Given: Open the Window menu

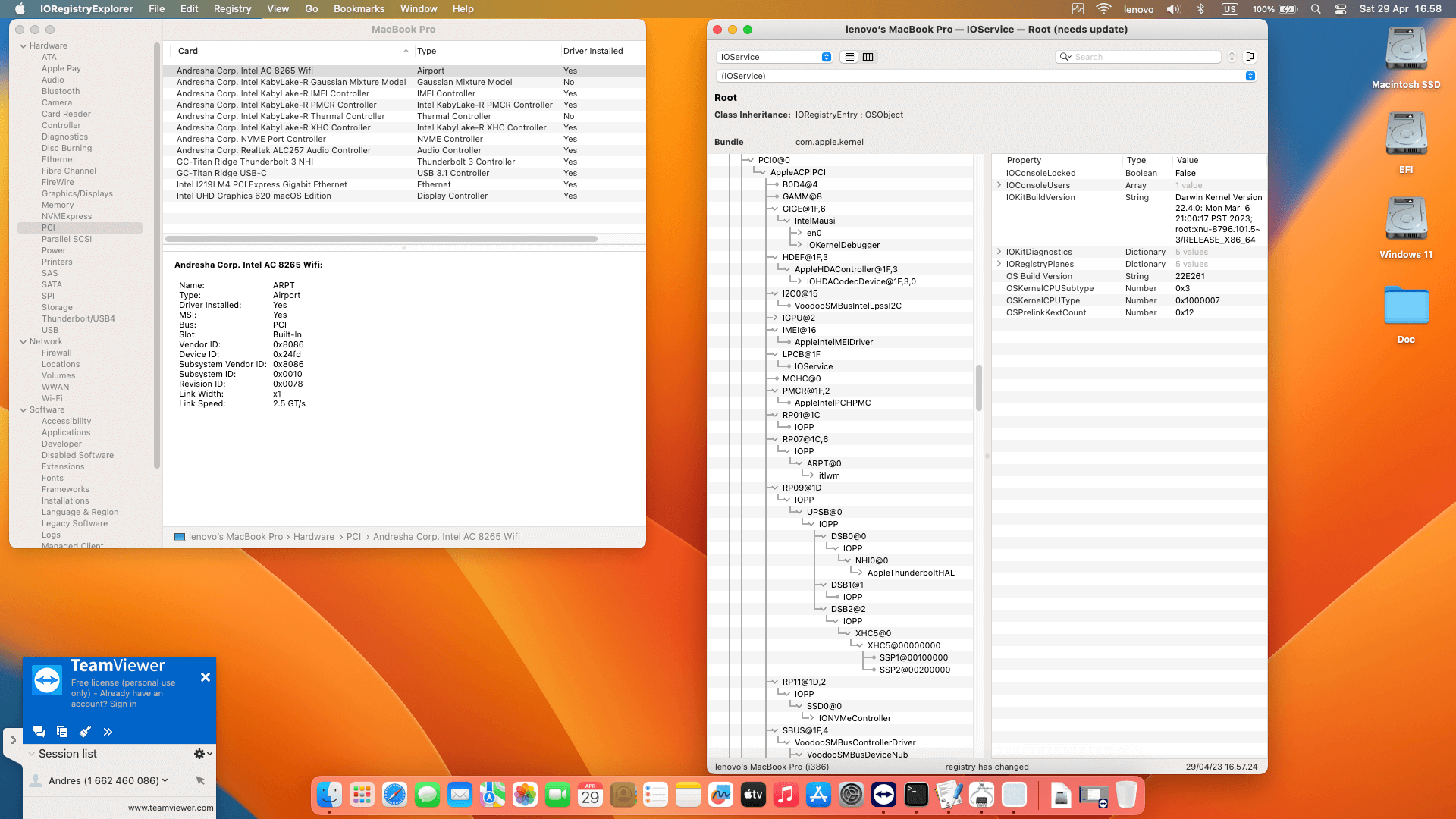Looking at the screenshot, I should click(419, 9).
